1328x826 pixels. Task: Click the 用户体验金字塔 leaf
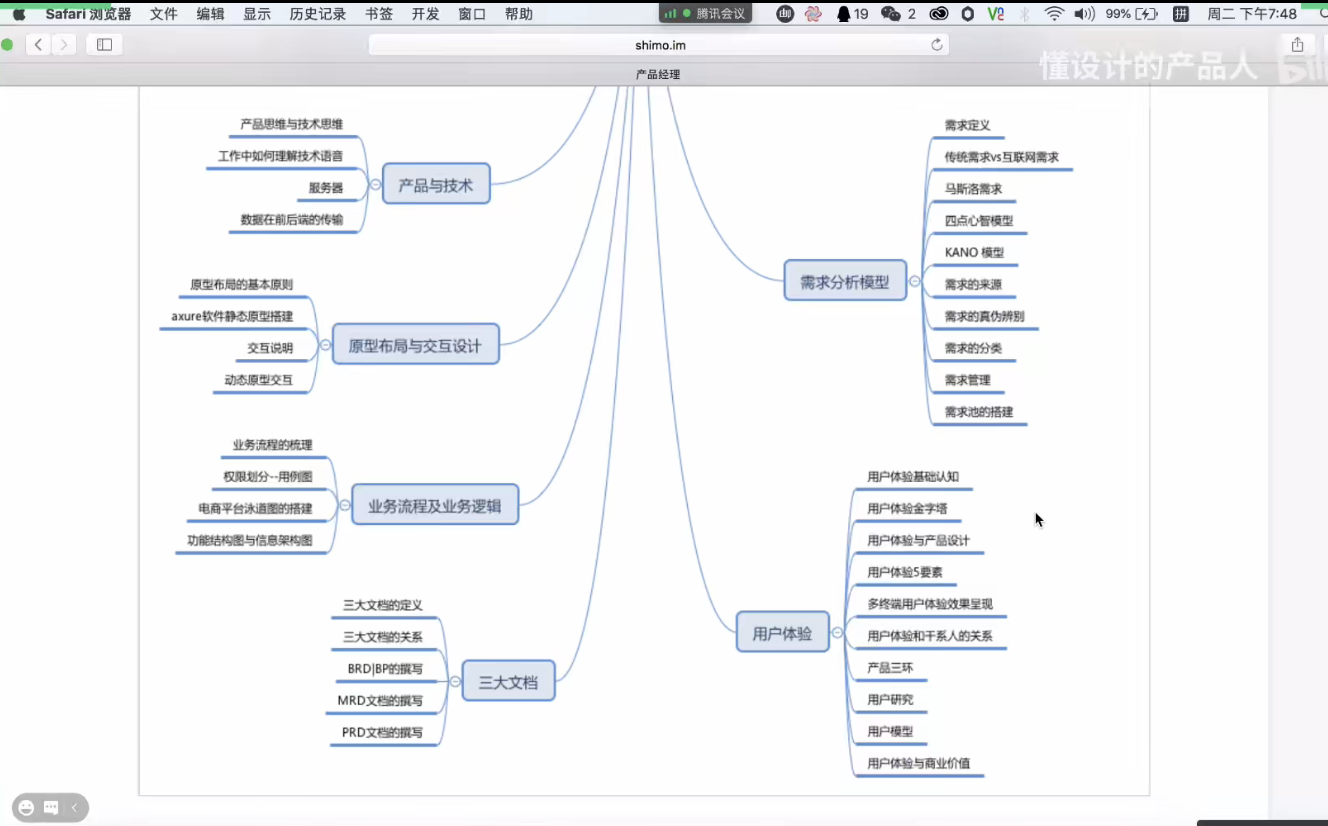point(907,509)
